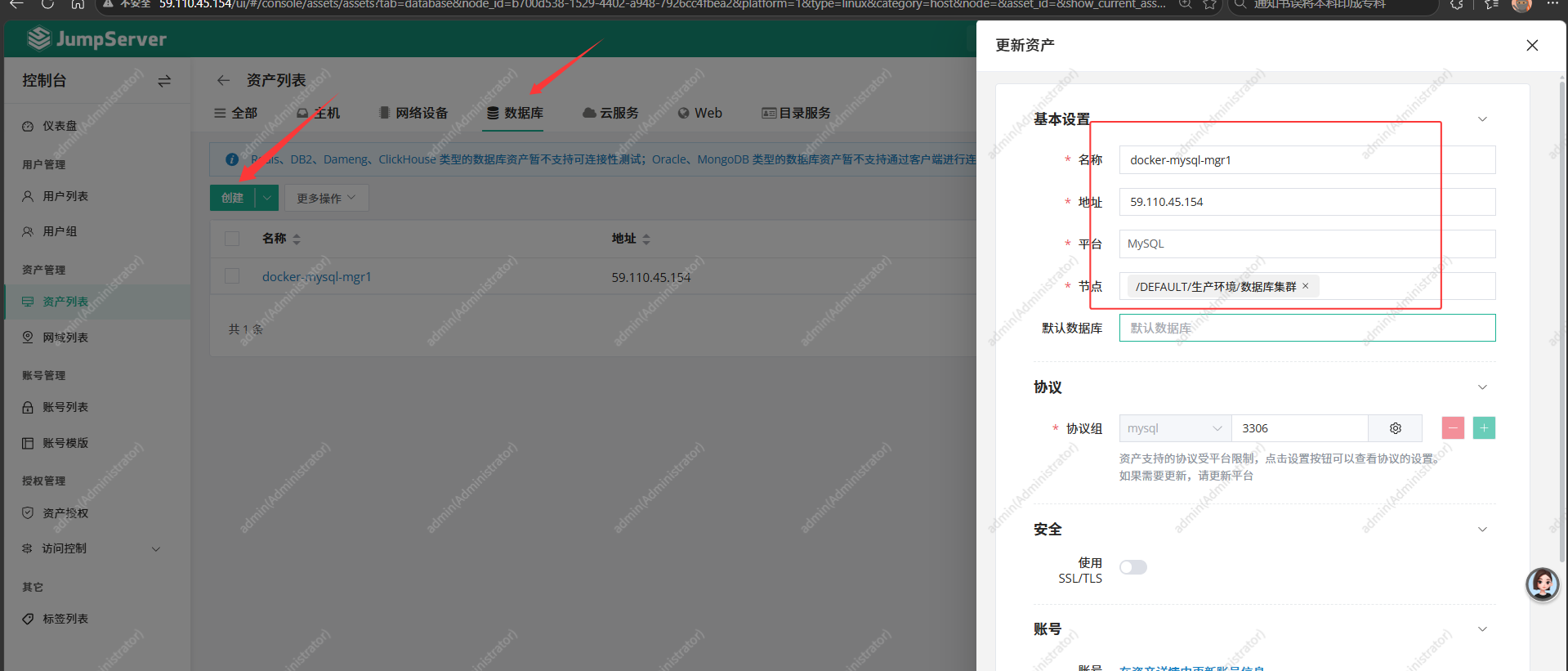Image resolution: width=1568 pixels, height=671 pixels.
Task: Toggle the 控制台 view switch icon
Action: pyautogui.click(x=164, y=81)
